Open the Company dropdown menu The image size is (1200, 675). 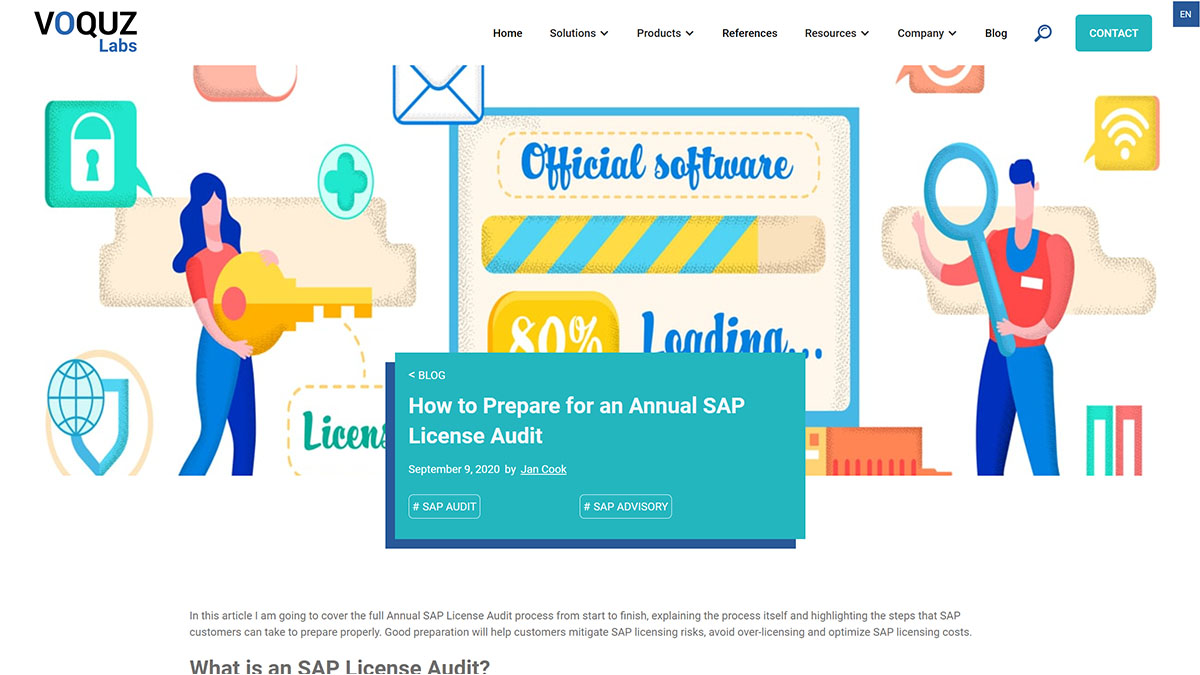pos(926,33)
